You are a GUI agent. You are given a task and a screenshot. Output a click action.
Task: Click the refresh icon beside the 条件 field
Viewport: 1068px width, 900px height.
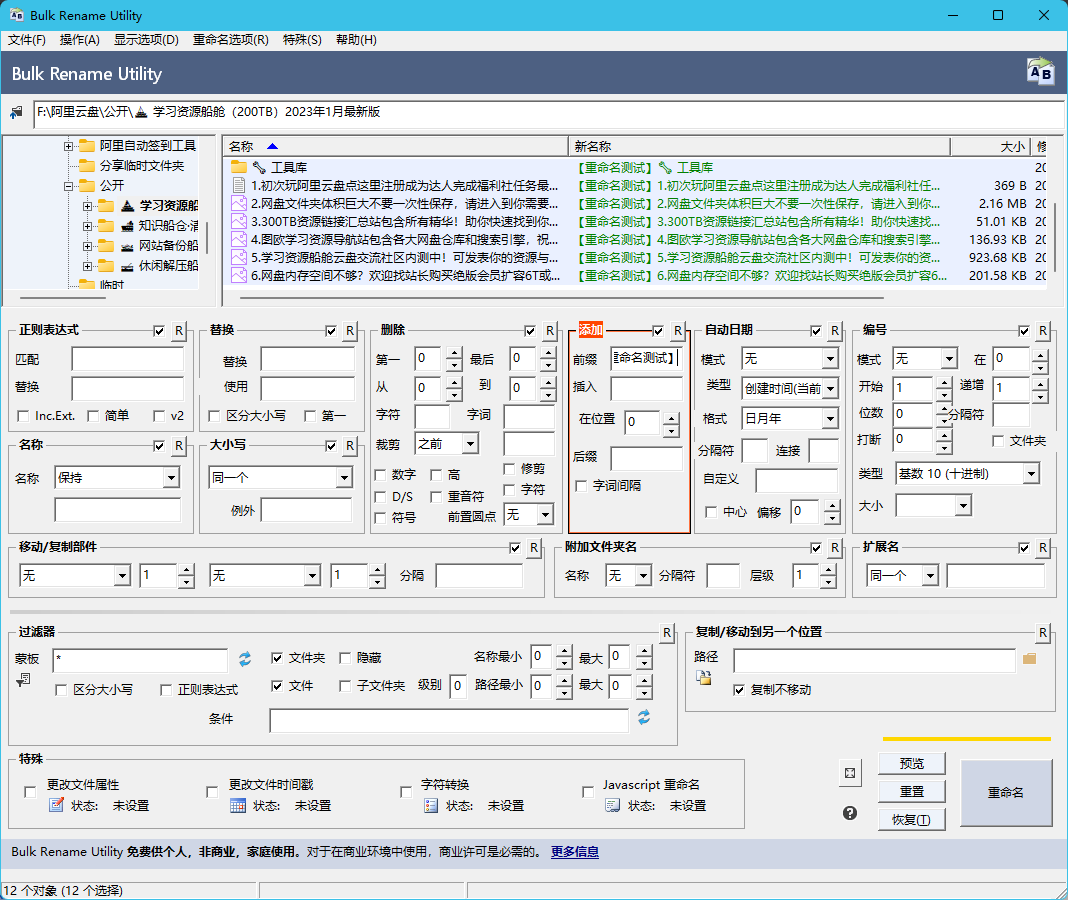[x=644, y=718]
